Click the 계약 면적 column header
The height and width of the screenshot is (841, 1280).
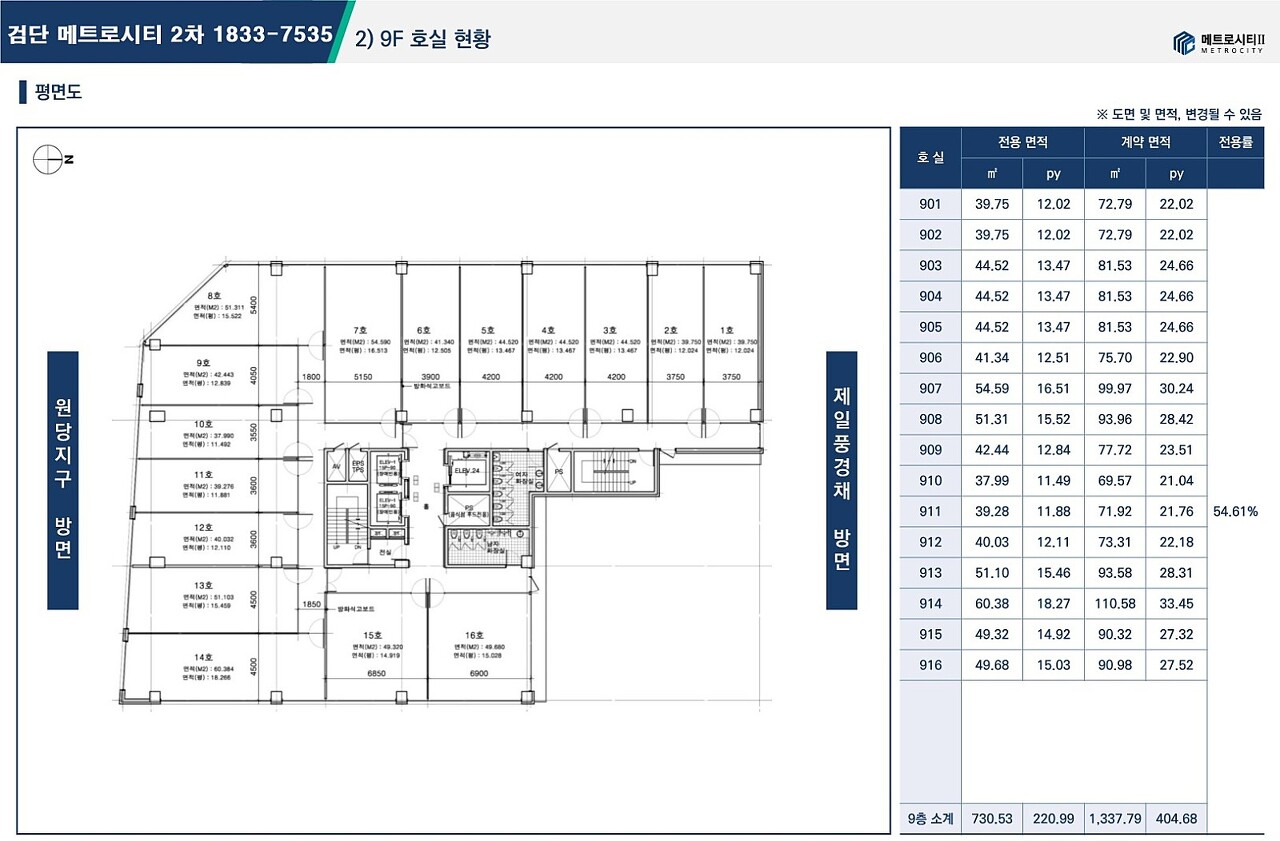[x=1146, y=143]
